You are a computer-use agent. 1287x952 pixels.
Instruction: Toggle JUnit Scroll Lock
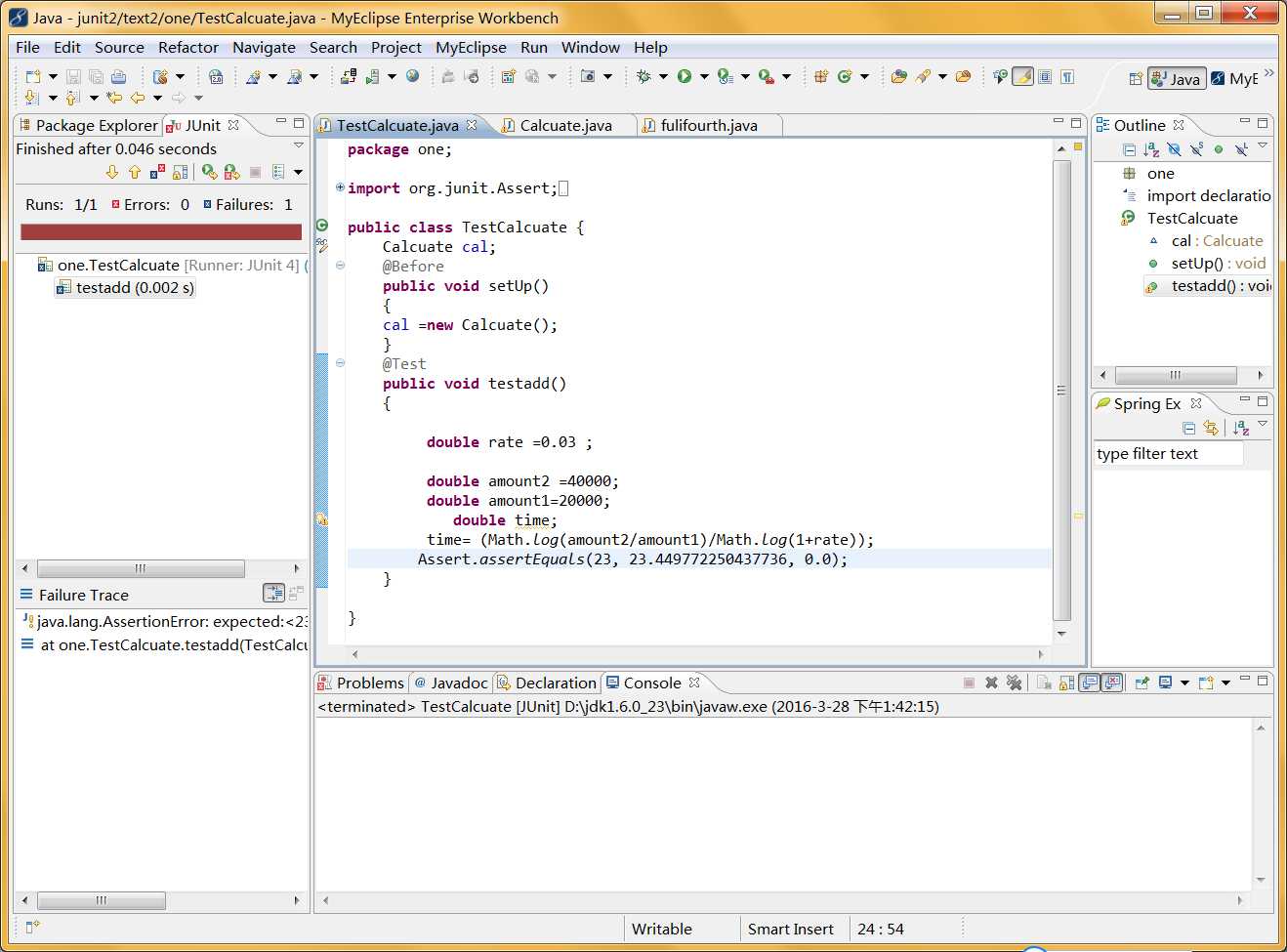pyautogui.click(x=180, y=172)
